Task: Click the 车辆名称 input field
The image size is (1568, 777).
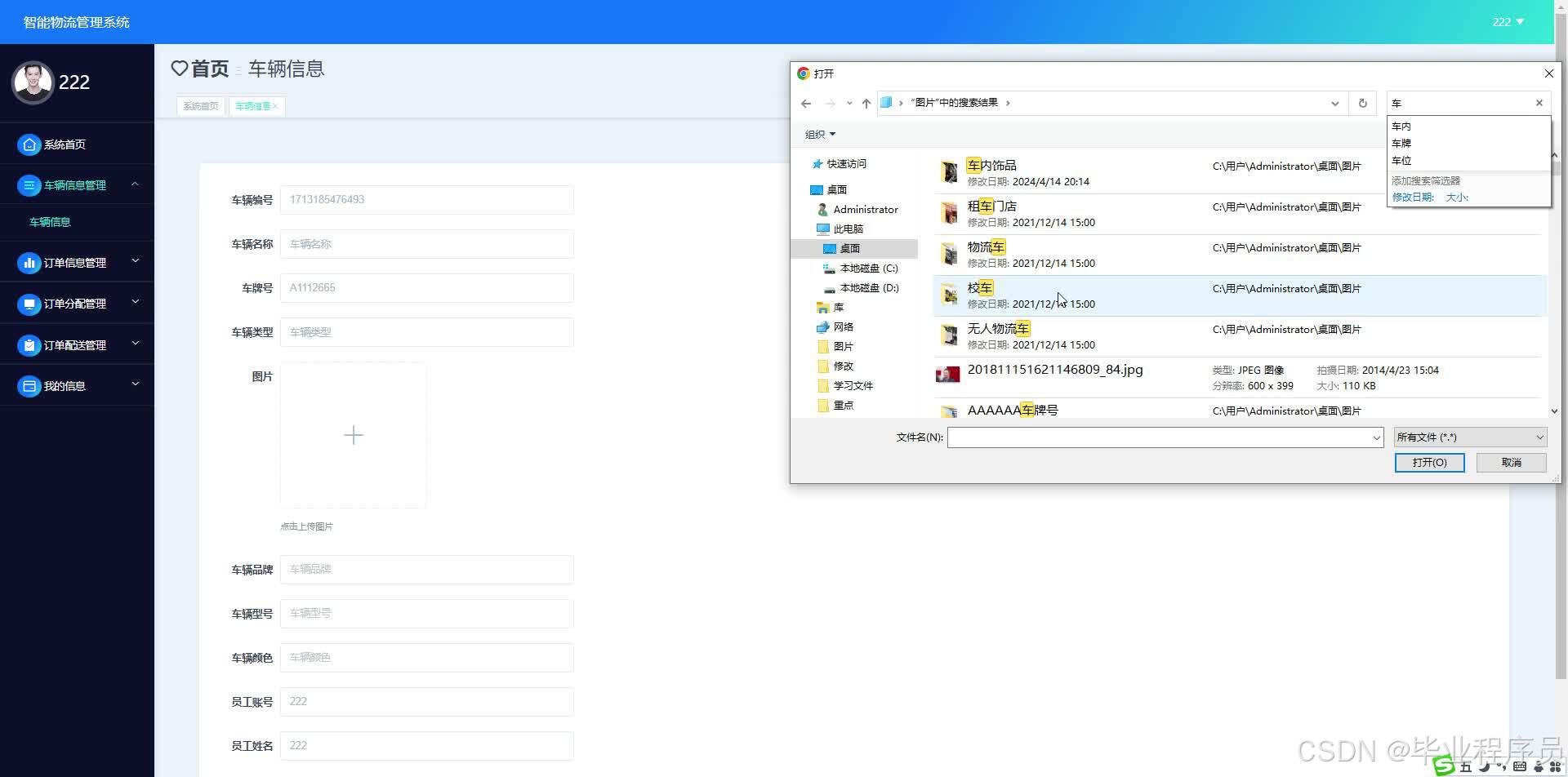Action: click(427, 244)
